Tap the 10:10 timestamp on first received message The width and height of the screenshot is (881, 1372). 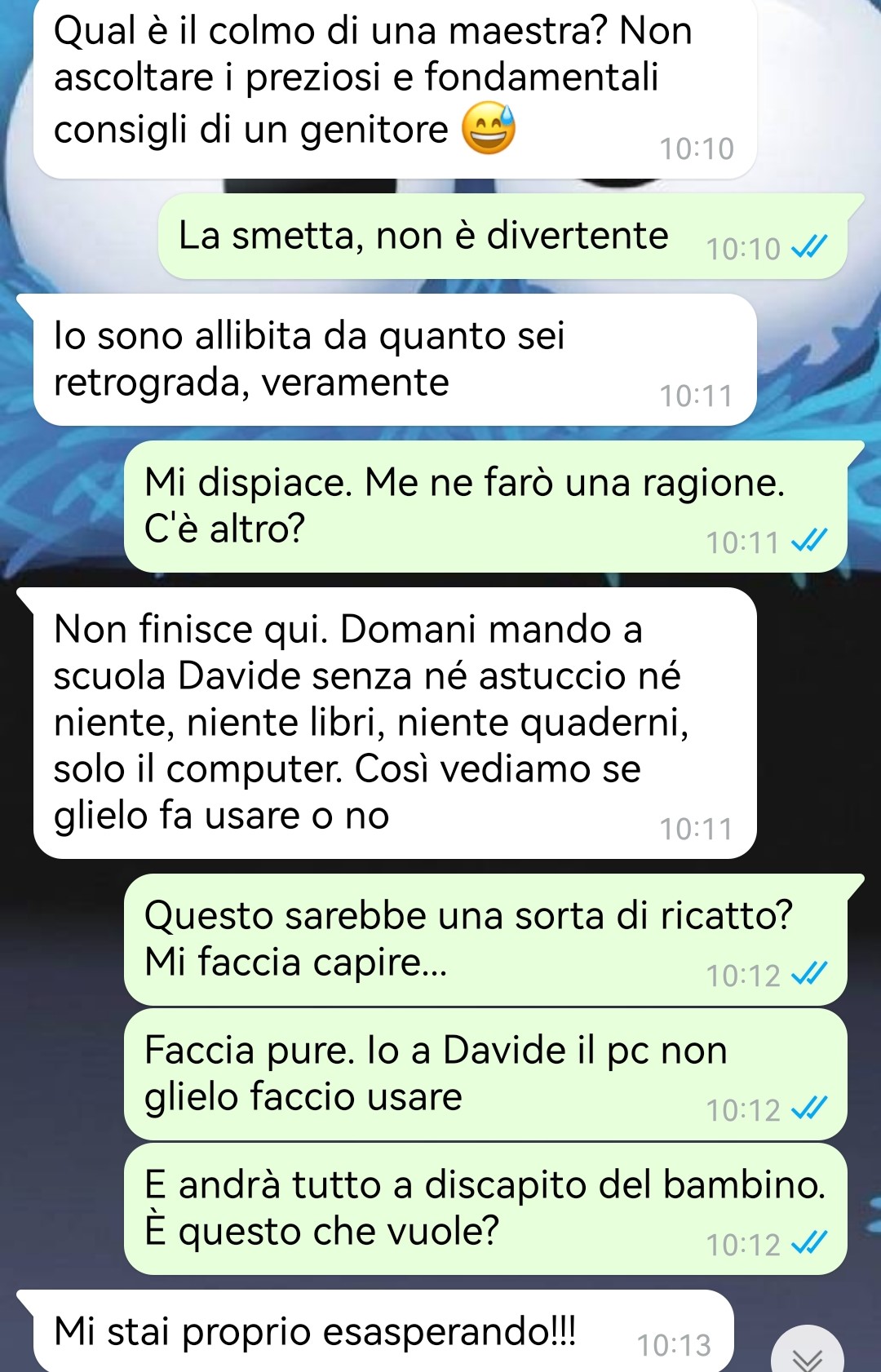[x=697, y=148]
